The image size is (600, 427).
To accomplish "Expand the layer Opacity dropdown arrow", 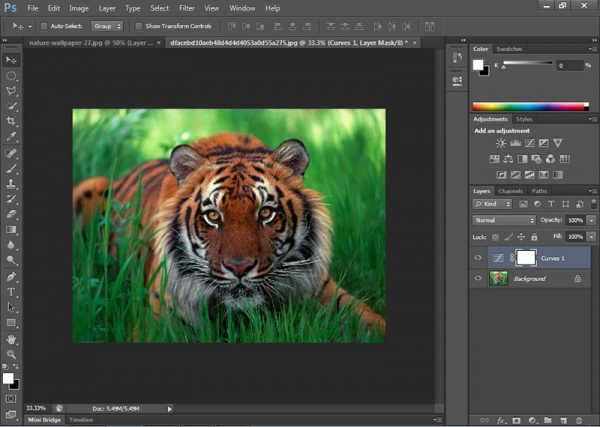I will (589, 220).
